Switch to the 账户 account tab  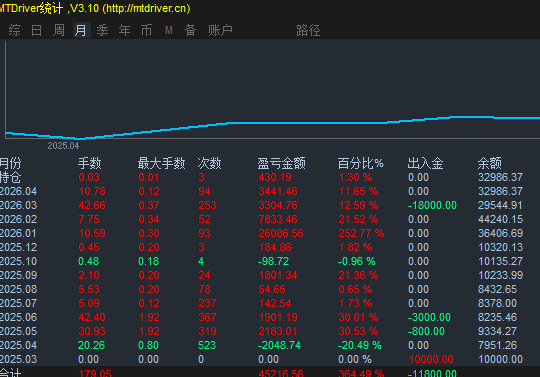tap(220, 30)
